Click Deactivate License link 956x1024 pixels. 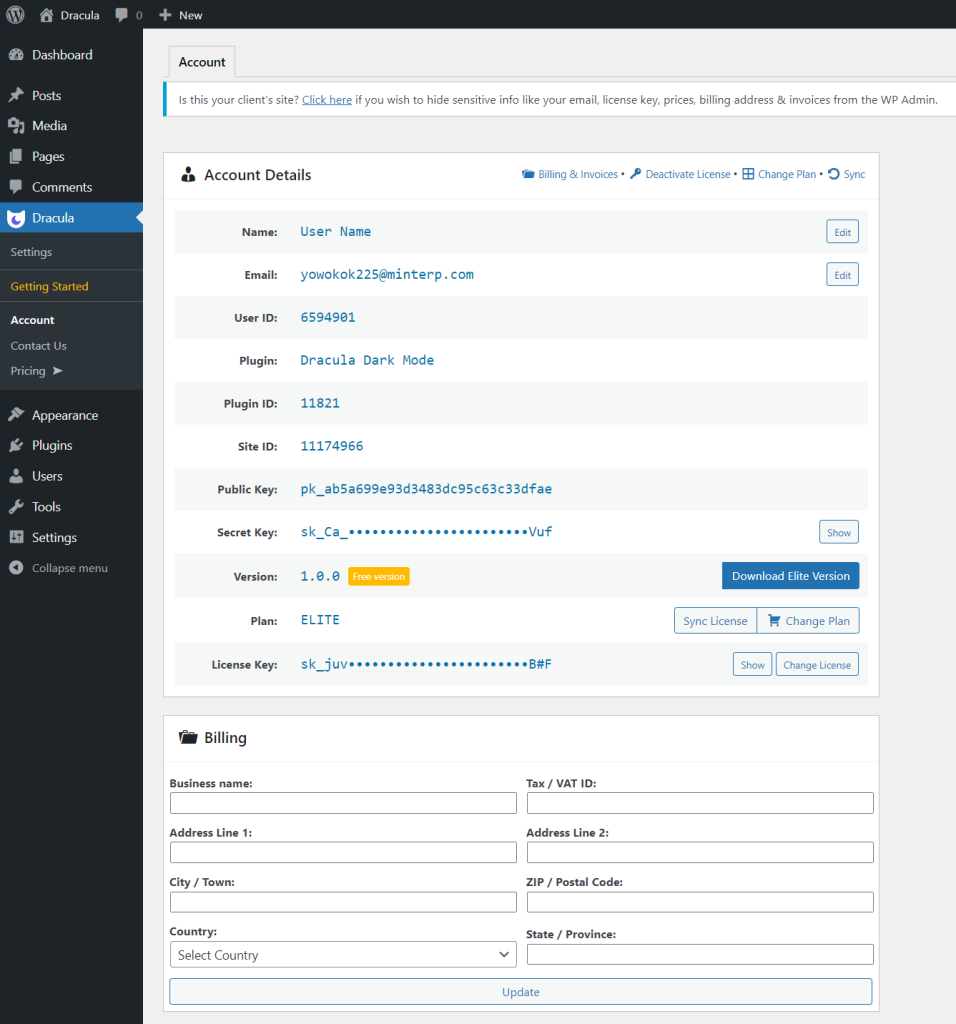688,174
